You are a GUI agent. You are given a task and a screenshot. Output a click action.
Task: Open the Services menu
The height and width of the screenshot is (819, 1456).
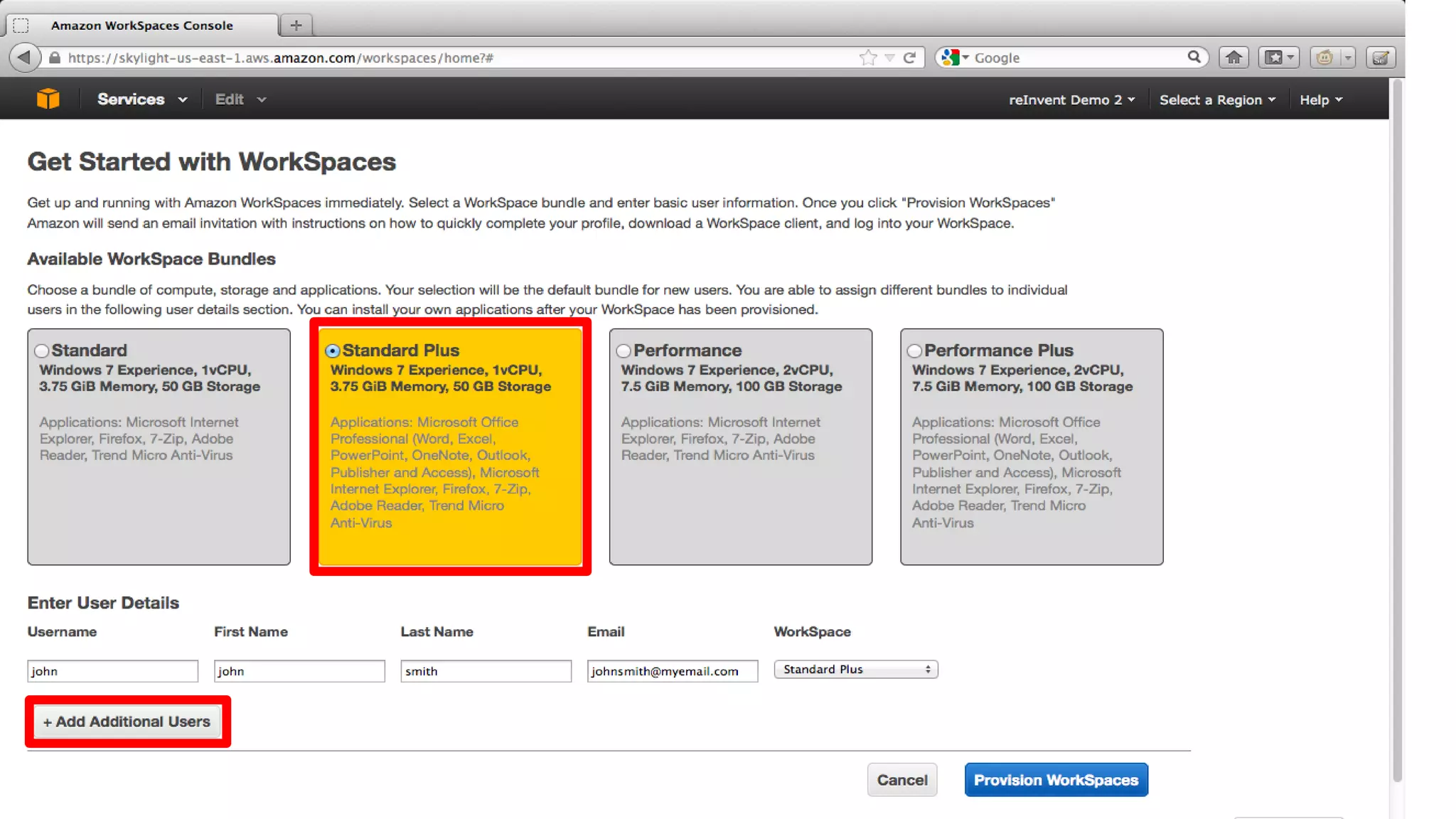[141, 100]
